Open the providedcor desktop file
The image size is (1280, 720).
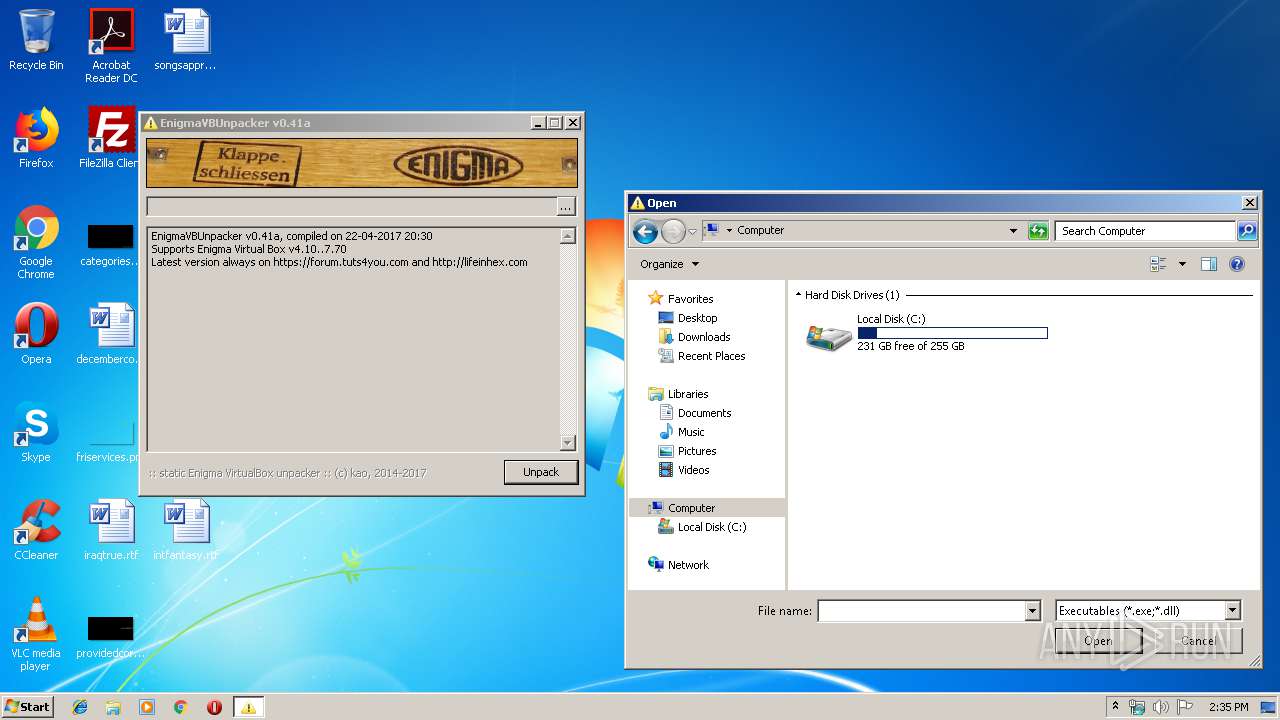[110, 638]
